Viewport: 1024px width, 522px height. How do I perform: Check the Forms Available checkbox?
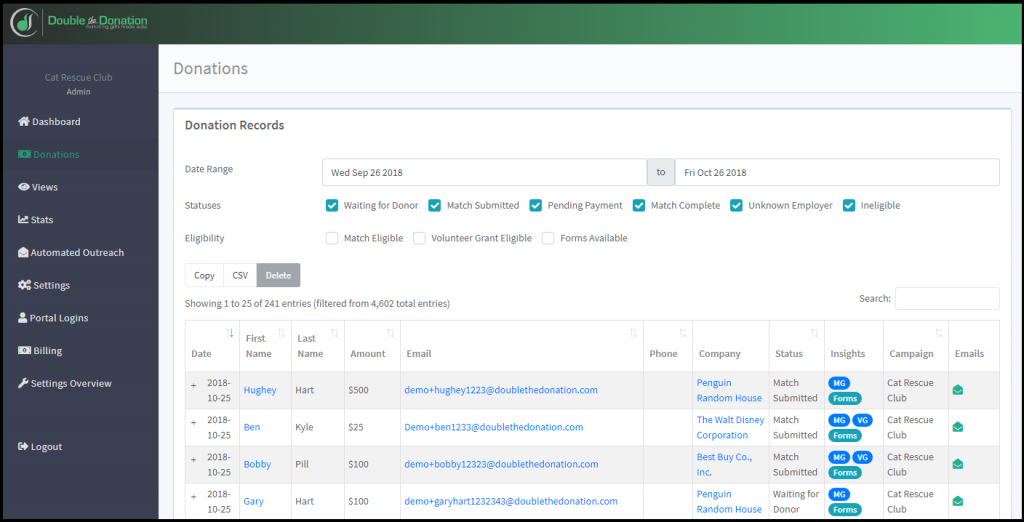tap(548, 238)
